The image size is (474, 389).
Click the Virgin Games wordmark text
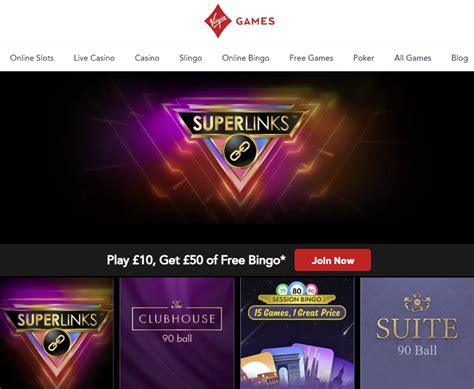click(x=255, y=21)
